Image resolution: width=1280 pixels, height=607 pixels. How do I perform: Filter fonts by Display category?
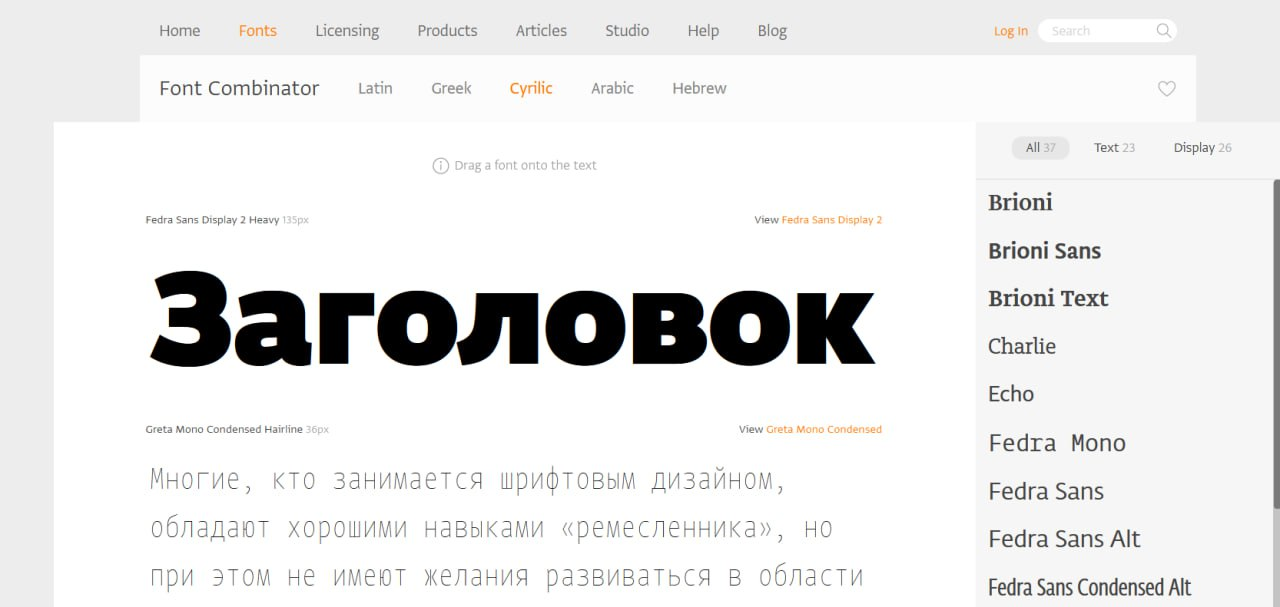pos(1202,148)
